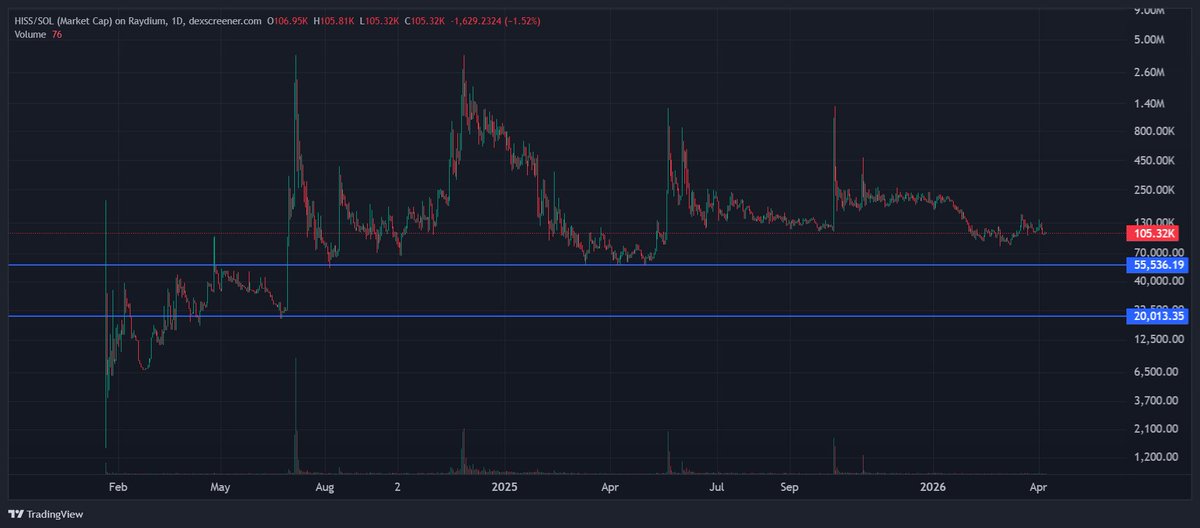
Task: Click the 450.00K price axis label
Action: click(x=1153, y=161)
